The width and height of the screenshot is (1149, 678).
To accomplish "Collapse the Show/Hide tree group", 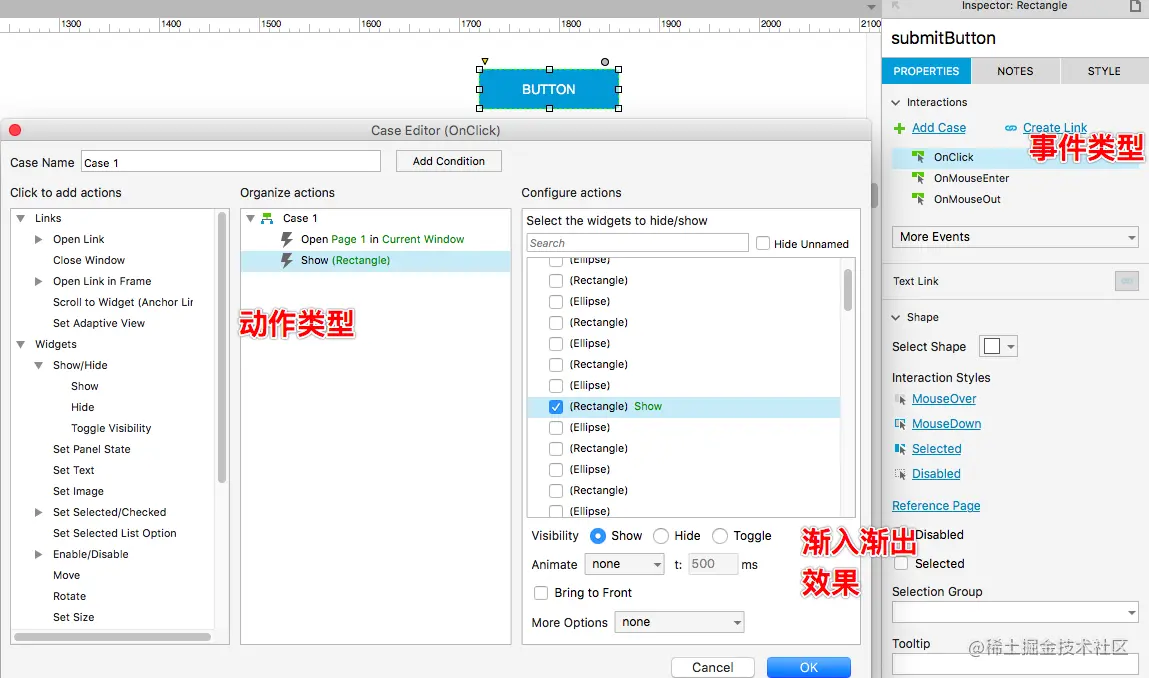I will coord(38,366).
